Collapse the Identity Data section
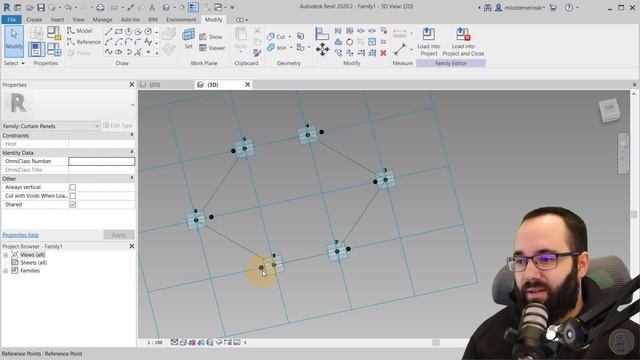Viewport: 640px width, 360px height. tap(132, 152)
